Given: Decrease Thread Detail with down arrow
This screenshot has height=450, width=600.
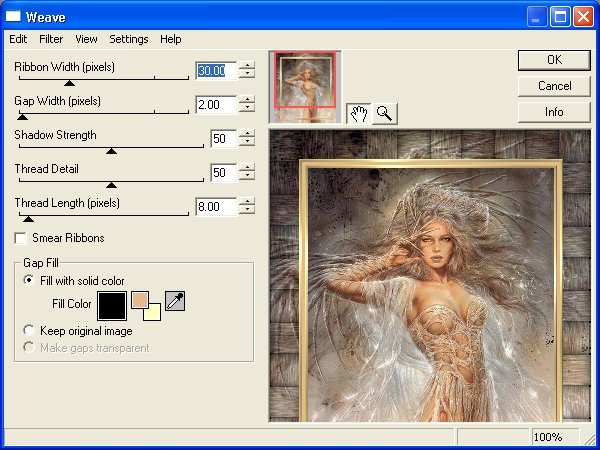Looking at the screenshot, I should pos(247,176).
